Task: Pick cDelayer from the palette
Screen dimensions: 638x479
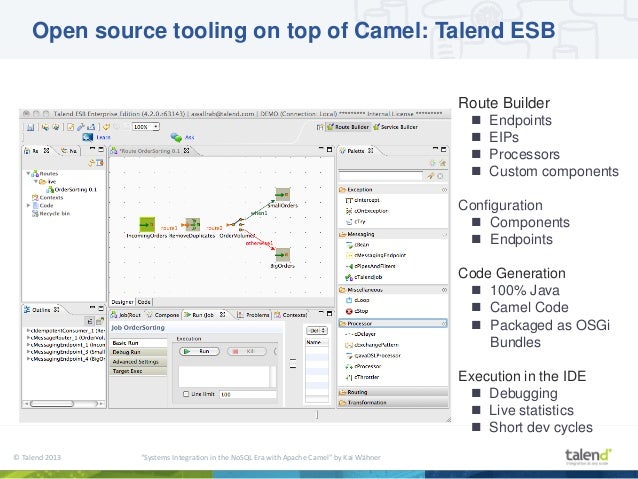Action: pos(360,334)
